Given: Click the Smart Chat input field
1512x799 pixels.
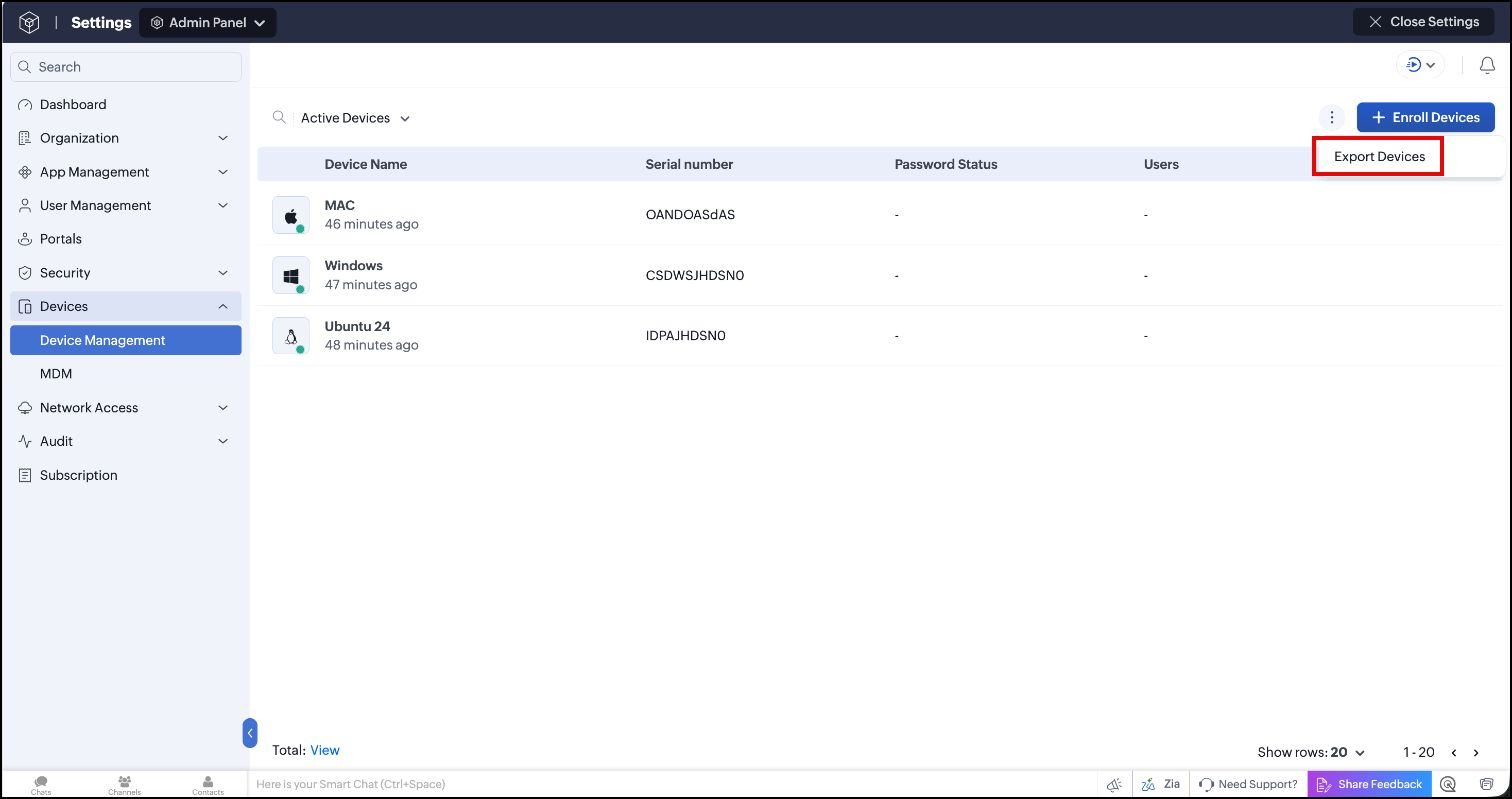Looking at the screenshot, I should point(672,785).
